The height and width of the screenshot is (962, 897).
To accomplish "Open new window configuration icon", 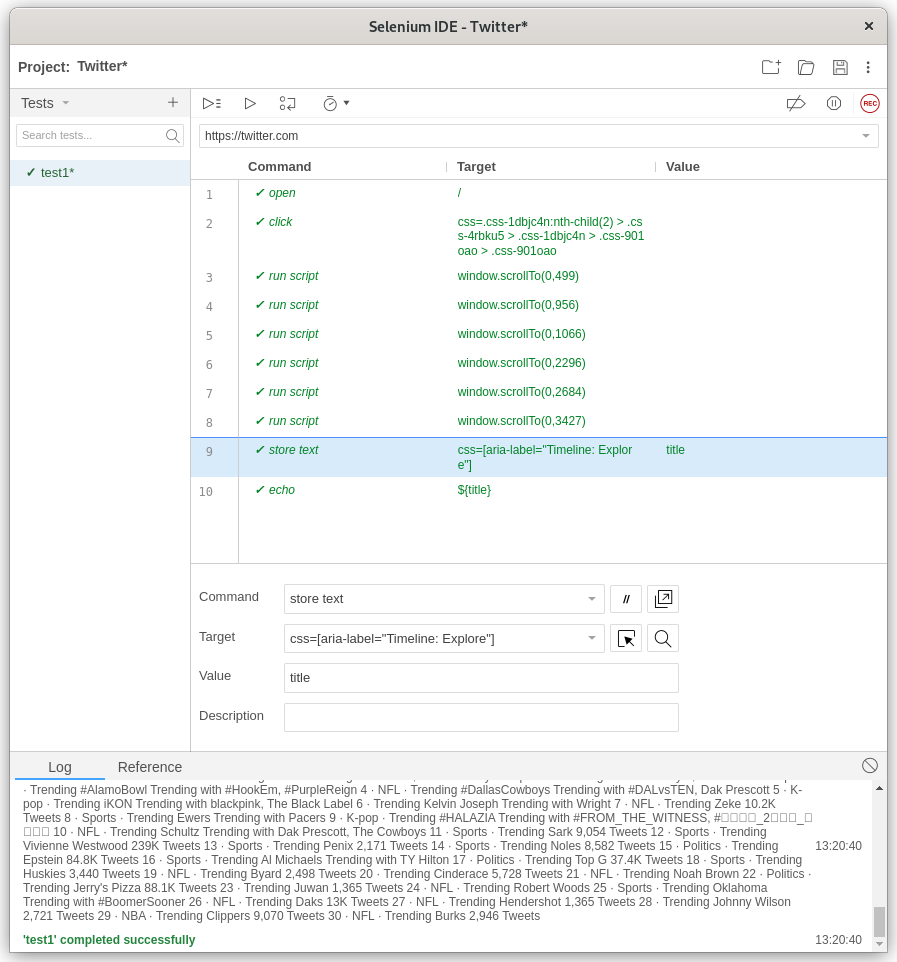I will [x=663, y=599].
